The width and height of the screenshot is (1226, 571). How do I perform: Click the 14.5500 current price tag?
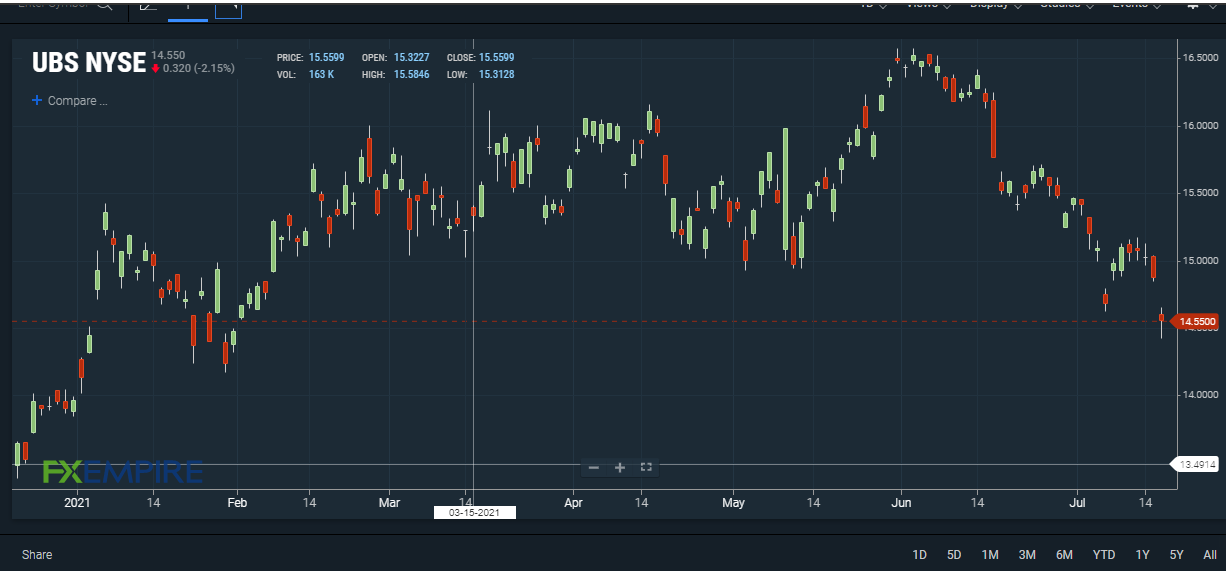point(1193,322)
